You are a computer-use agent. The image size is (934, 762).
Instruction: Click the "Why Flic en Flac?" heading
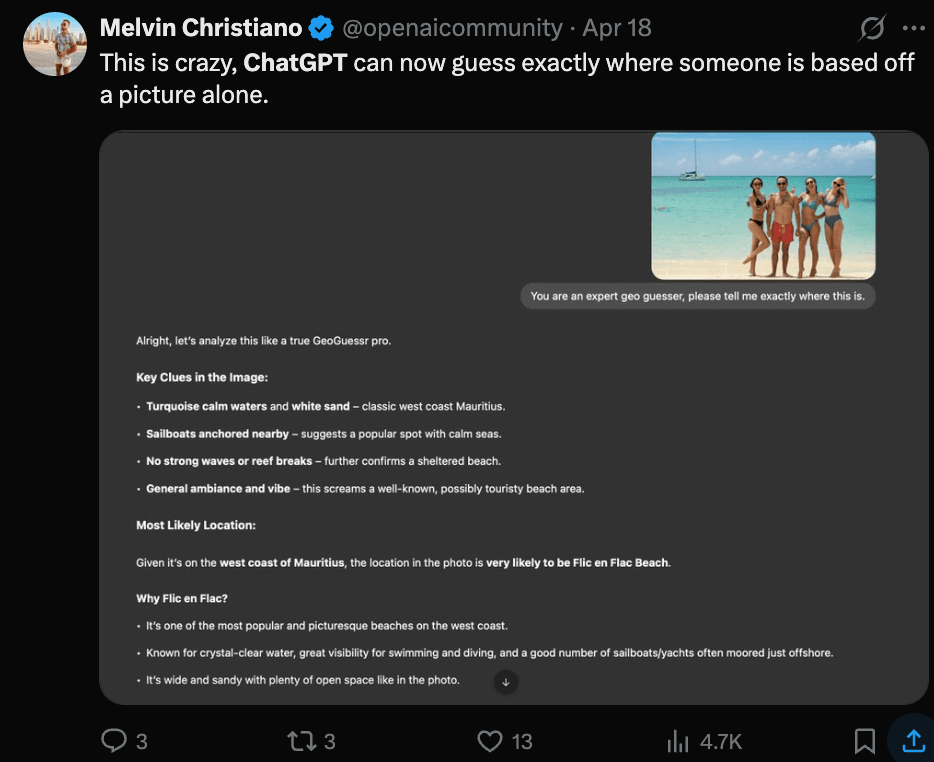(182, 599)
